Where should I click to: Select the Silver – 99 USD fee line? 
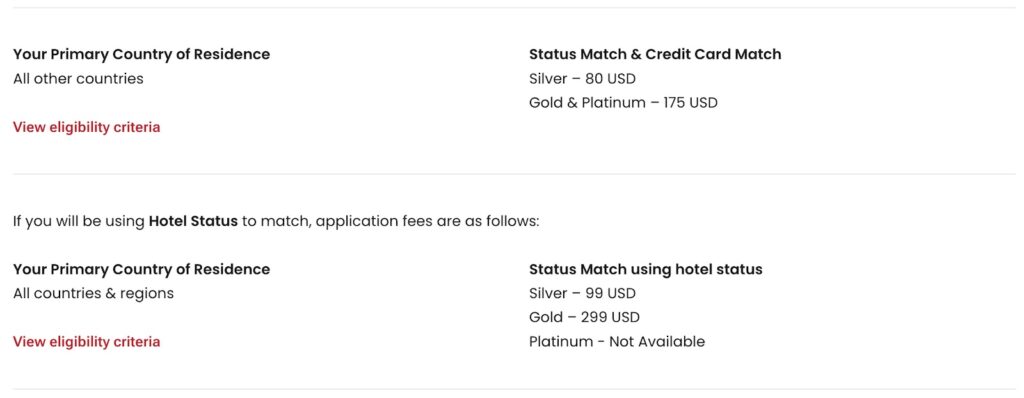tap(582, 293)
